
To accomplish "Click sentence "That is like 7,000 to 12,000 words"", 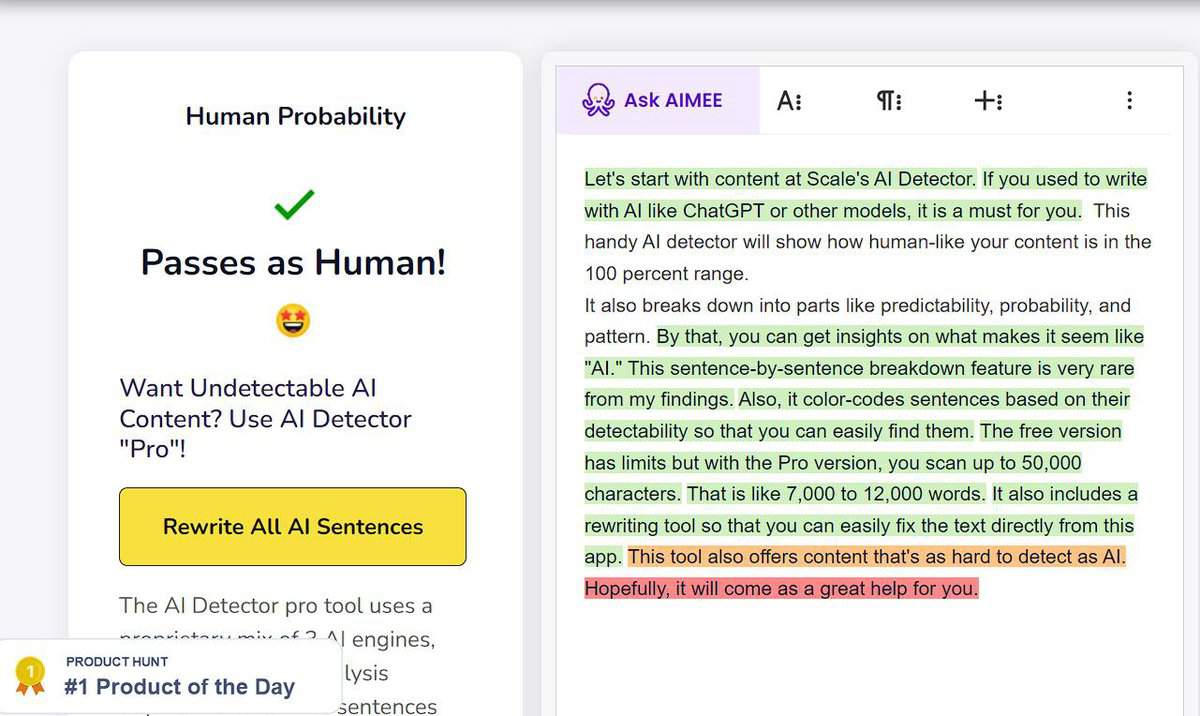I will click(836, 494).
